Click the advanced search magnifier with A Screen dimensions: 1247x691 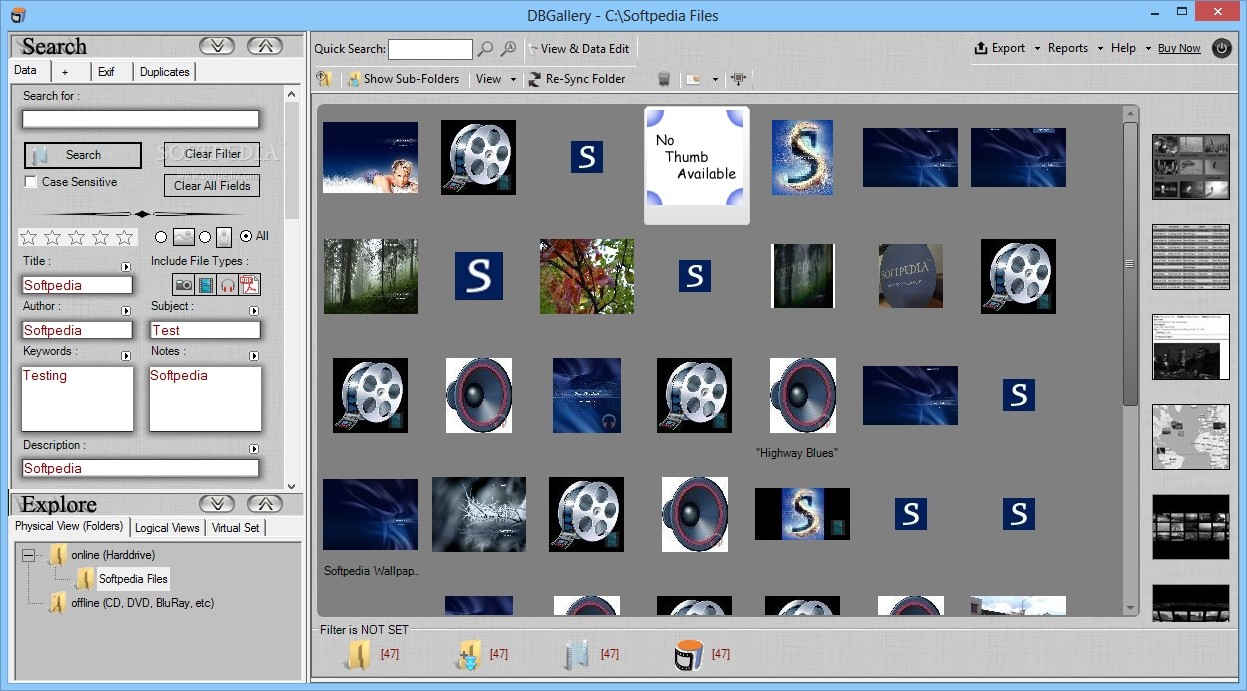coord(508,49)
